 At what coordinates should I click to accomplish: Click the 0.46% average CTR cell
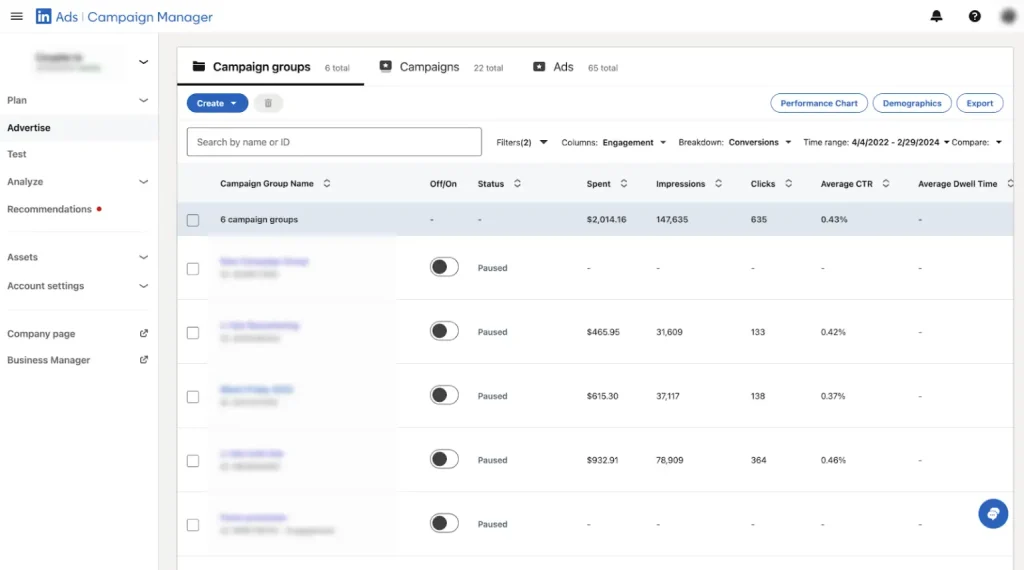click(x=833, y=460)
